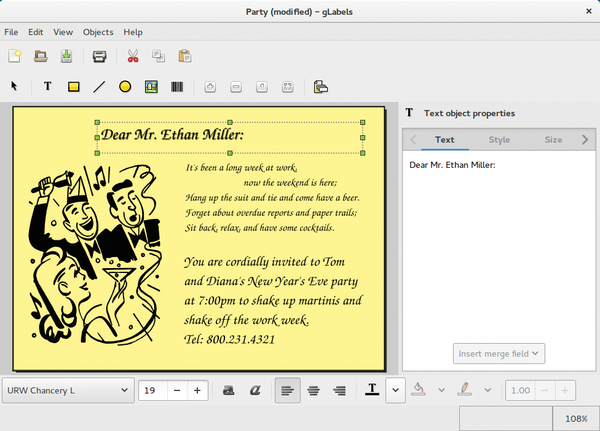Switch to the Size tab

[553, 140]
